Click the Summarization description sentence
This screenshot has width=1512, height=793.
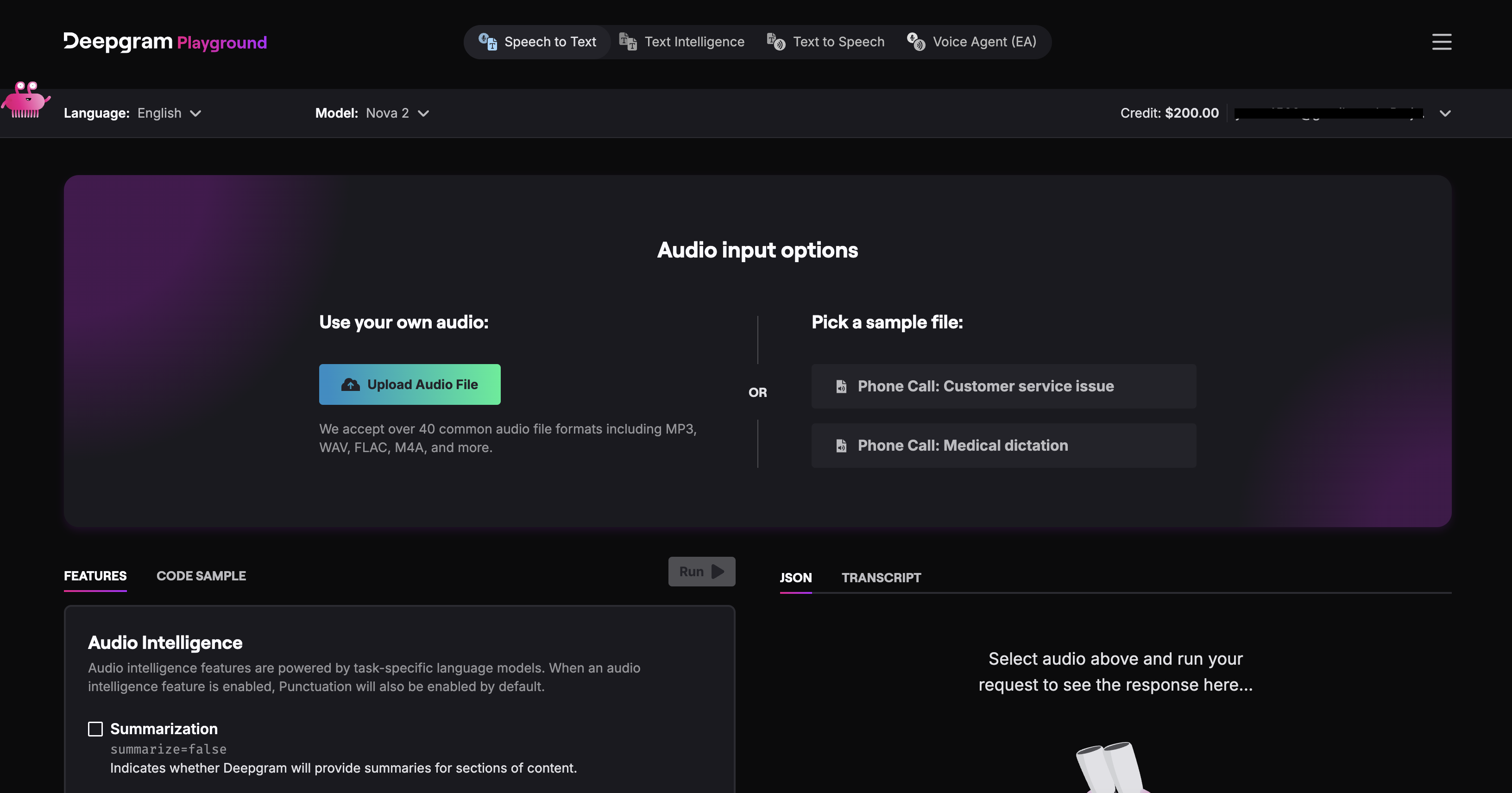click(x=343, y=768)
